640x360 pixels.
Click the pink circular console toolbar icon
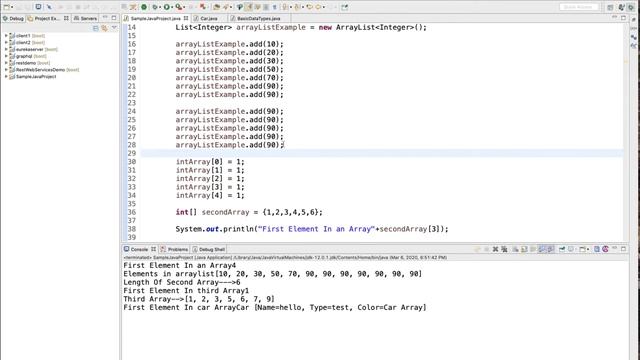pyautogui.click(x=605, y=249)
